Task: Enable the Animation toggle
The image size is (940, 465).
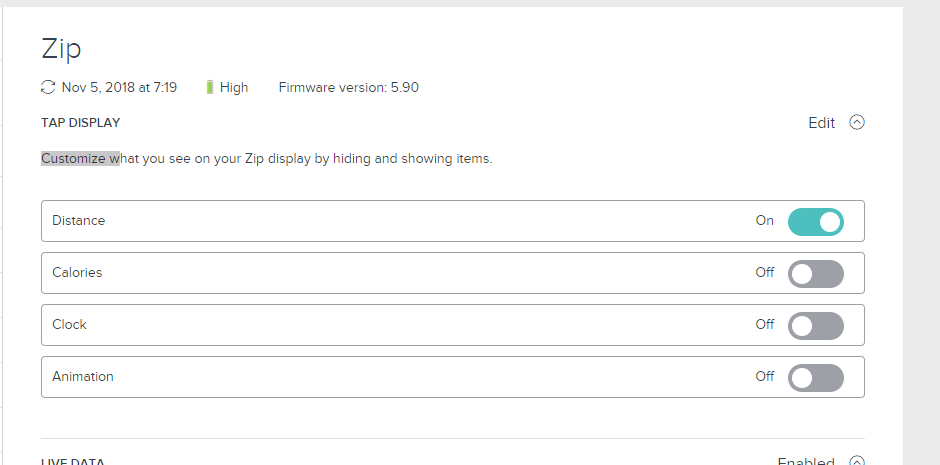Action: (x=815, y=377)
